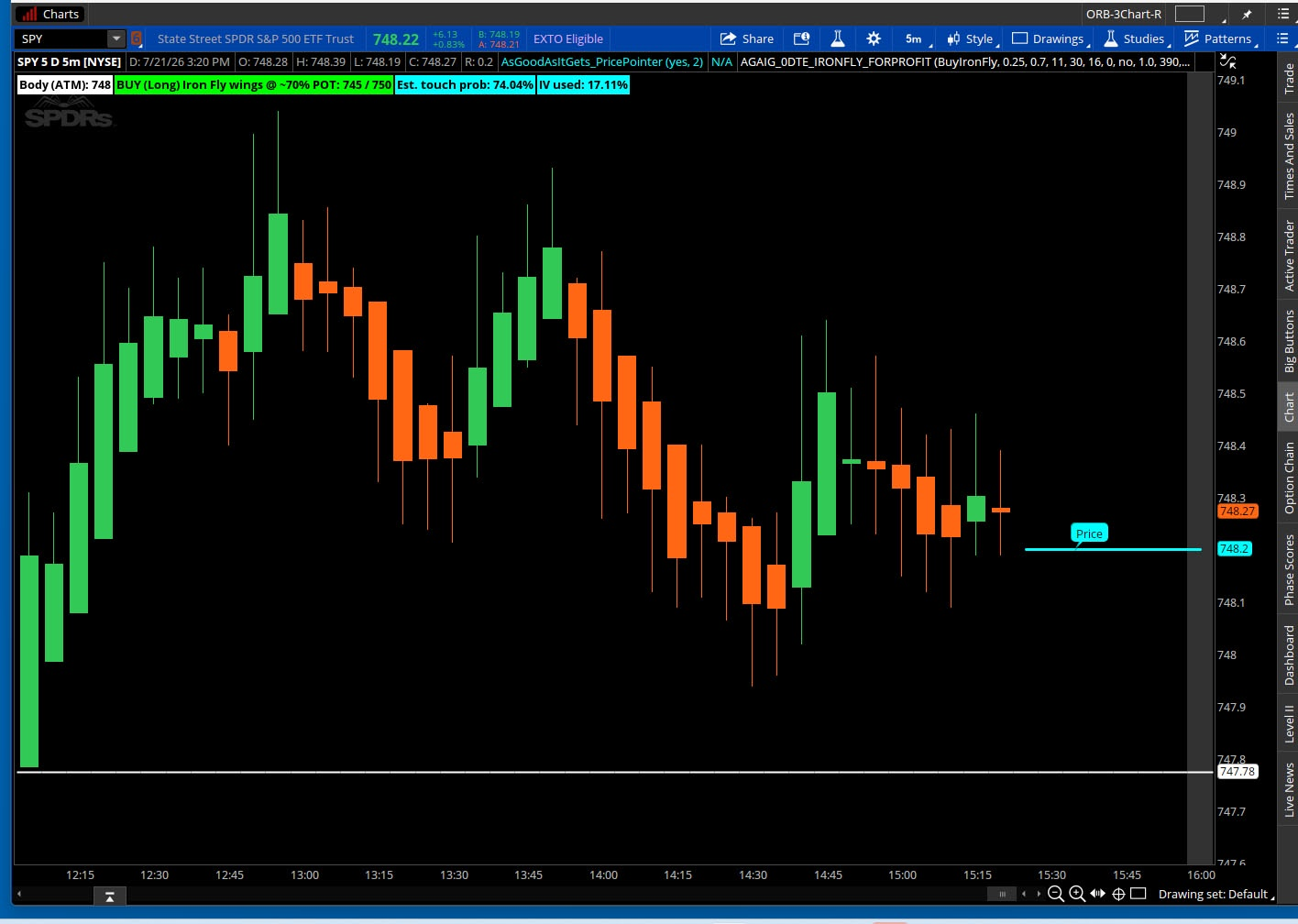Open the Big Buttons side tab

(x=1289, y=341)
